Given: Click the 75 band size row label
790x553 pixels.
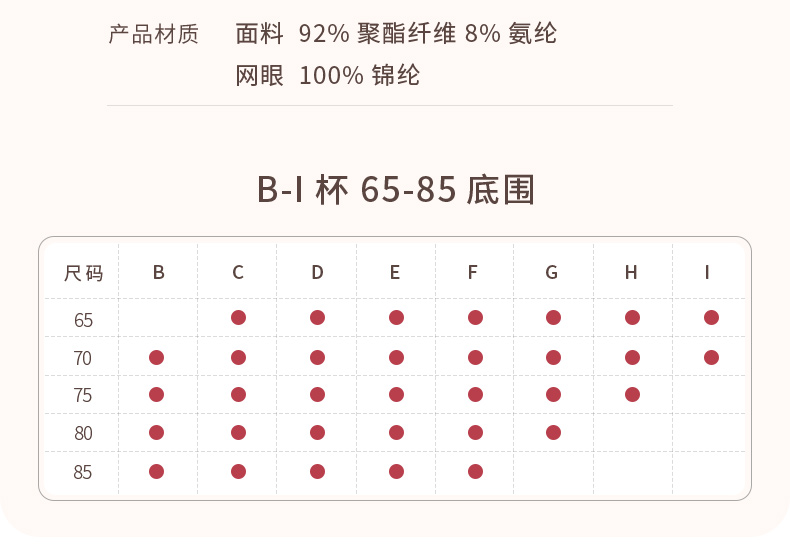Looking at the screenshot, I should click(x=83, y=396).
